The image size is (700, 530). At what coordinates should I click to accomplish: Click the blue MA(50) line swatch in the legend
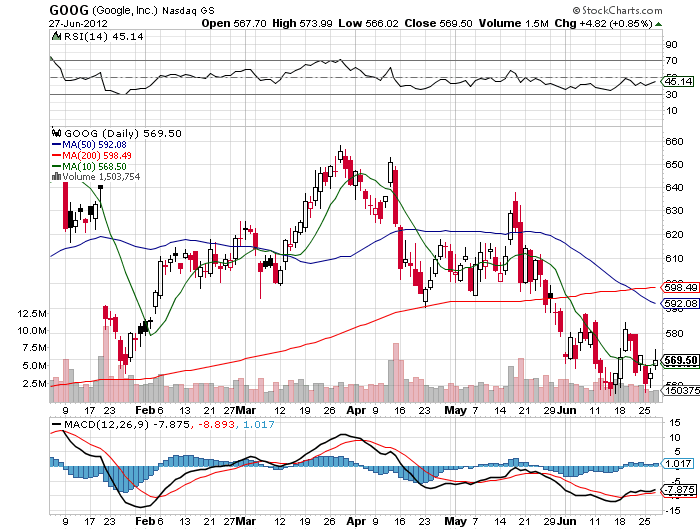[x=56, y=145]
